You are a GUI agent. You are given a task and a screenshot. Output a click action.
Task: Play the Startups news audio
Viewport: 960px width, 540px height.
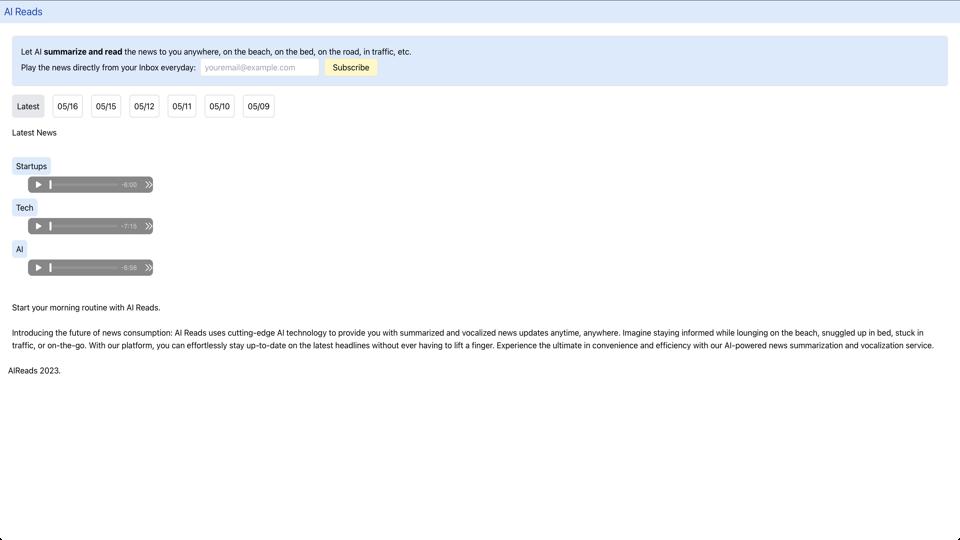coord(39,185)
